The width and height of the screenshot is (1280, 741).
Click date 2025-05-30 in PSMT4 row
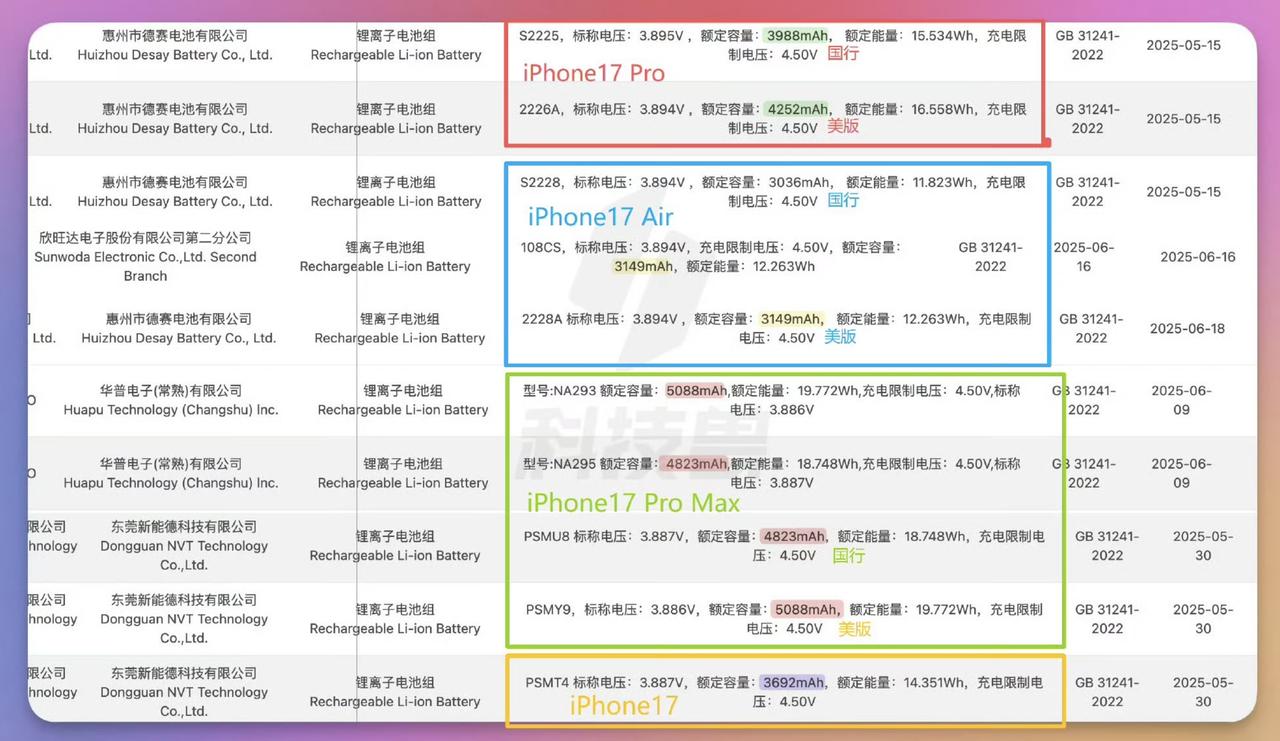[x=1203, y=692]
